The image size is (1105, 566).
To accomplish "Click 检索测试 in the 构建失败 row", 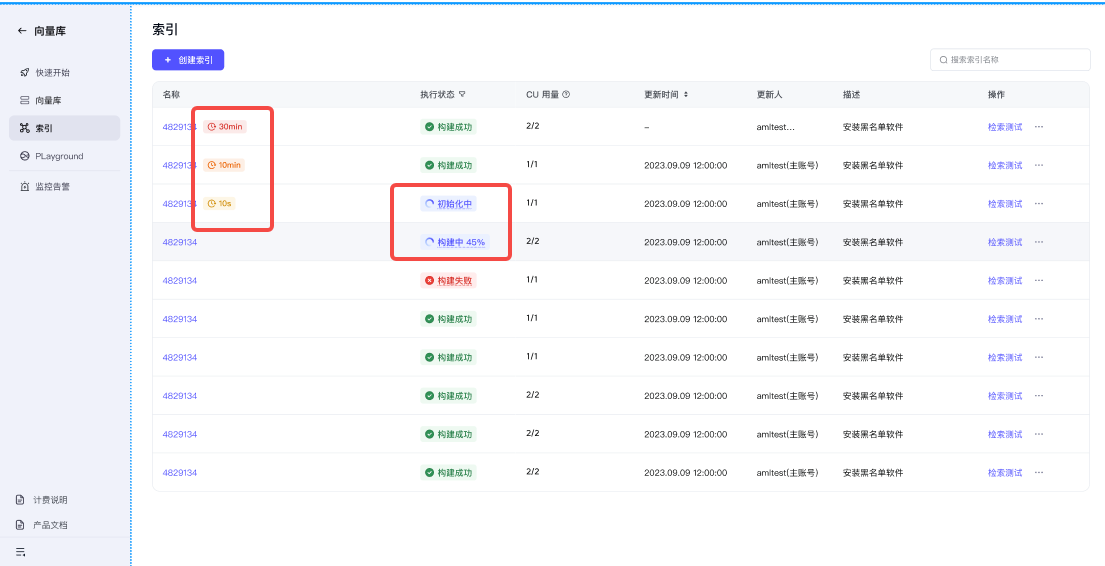I will [1005, 281].
